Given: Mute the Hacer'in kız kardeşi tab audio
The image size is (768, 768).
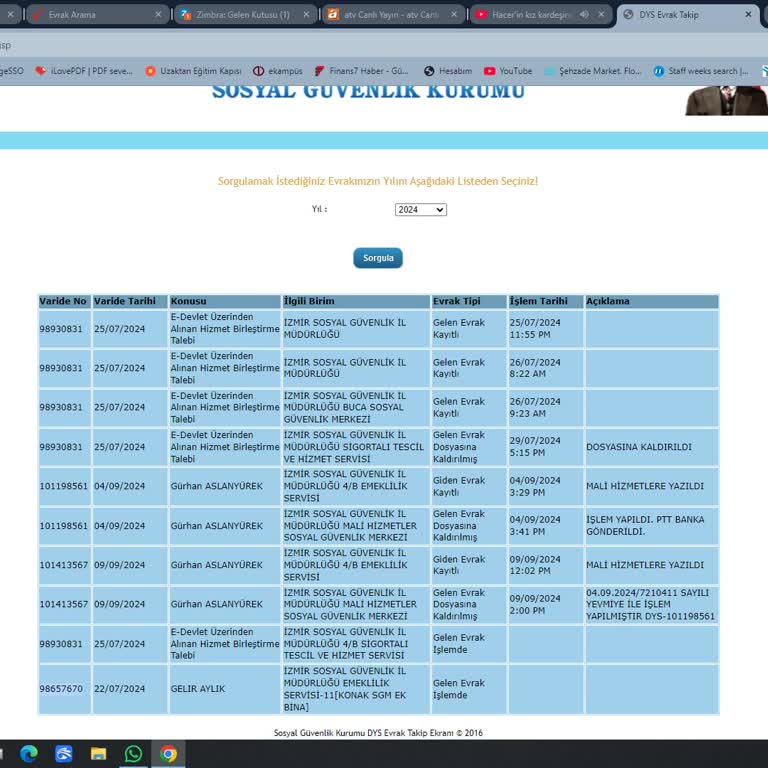Looking at the screenshot, I should [584, 15].
